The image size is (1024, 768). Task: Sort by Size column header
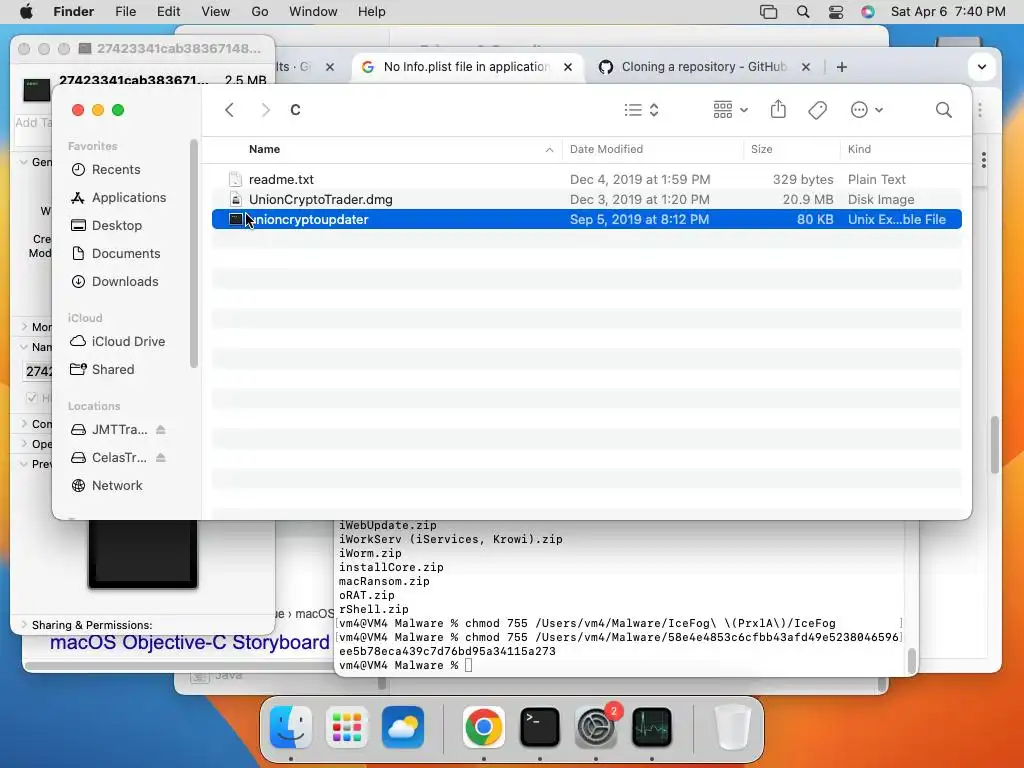tap(761, 150)
